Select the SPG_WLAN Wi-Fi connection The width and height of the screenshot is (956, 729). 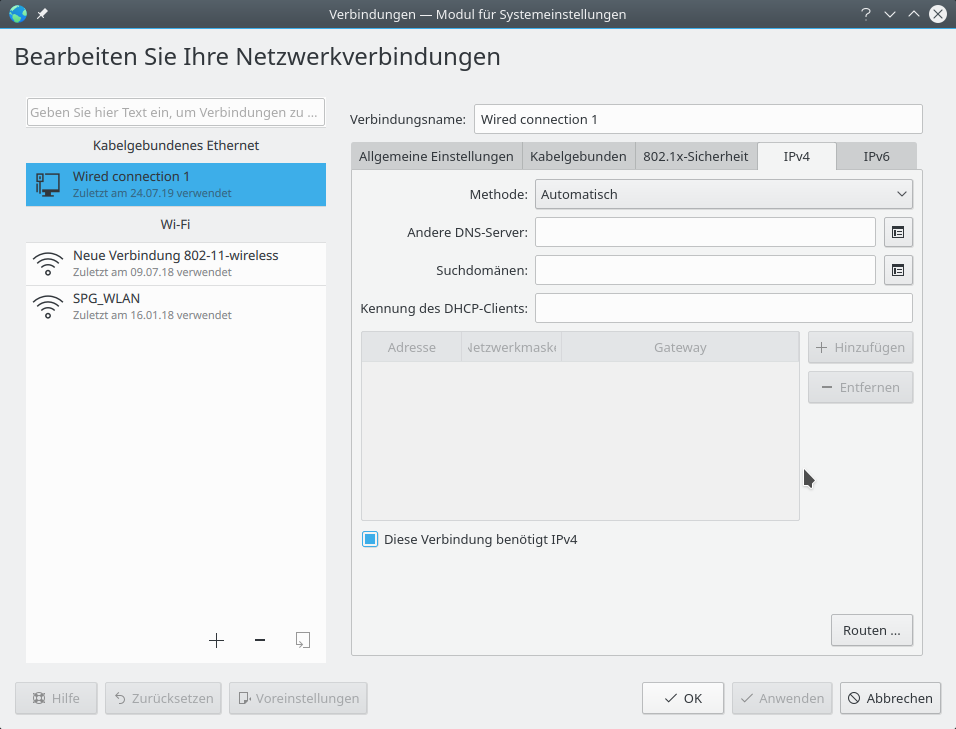(176, 306)
